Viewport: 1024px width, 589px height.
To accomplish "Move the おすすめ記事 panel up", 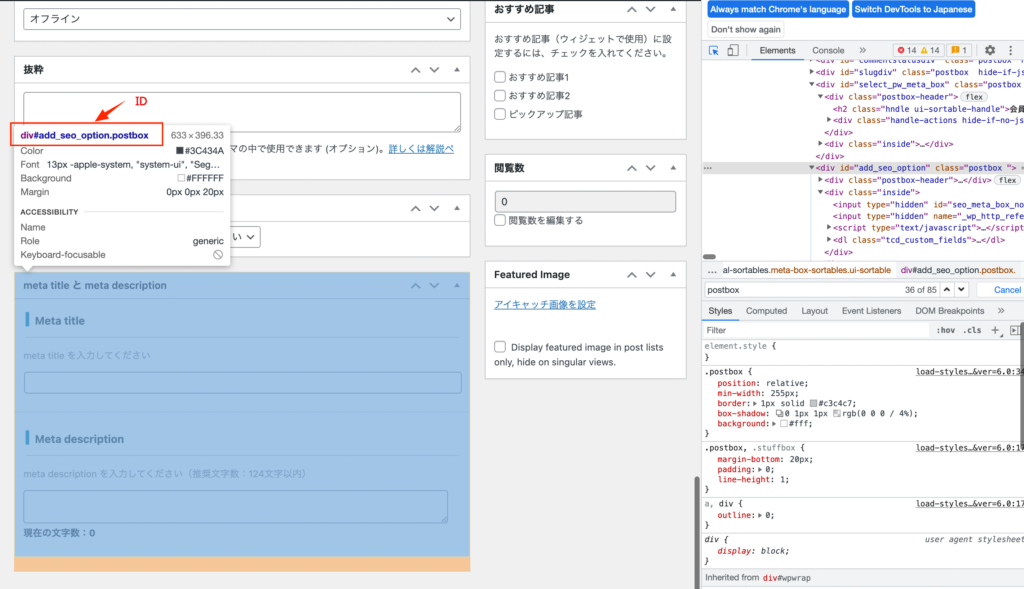I will point(632,9).
